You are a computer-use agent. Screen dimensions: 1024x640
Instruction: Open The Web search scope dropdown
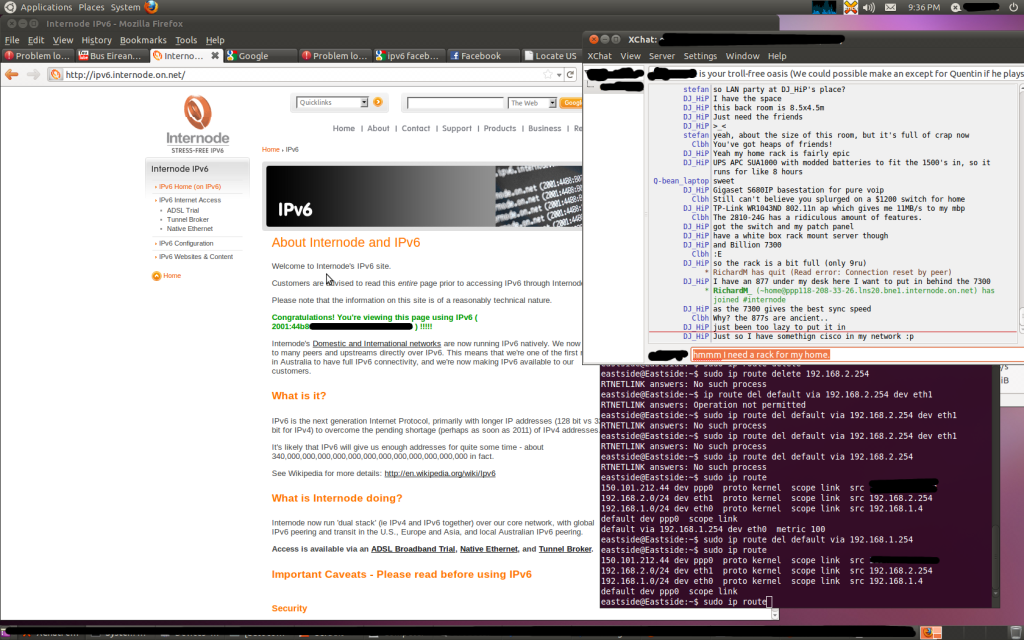tap(532, 103)
